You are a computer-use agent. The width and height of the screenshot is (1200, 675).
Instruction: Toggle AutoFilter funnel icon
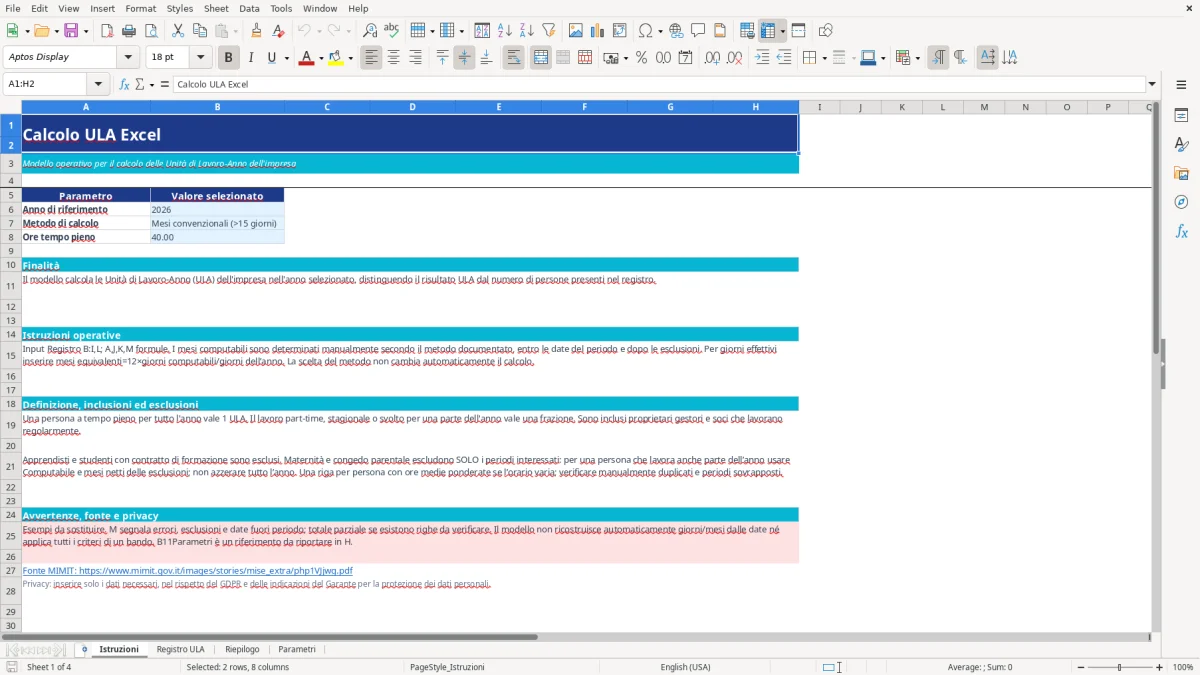click(x=549, y=31)
